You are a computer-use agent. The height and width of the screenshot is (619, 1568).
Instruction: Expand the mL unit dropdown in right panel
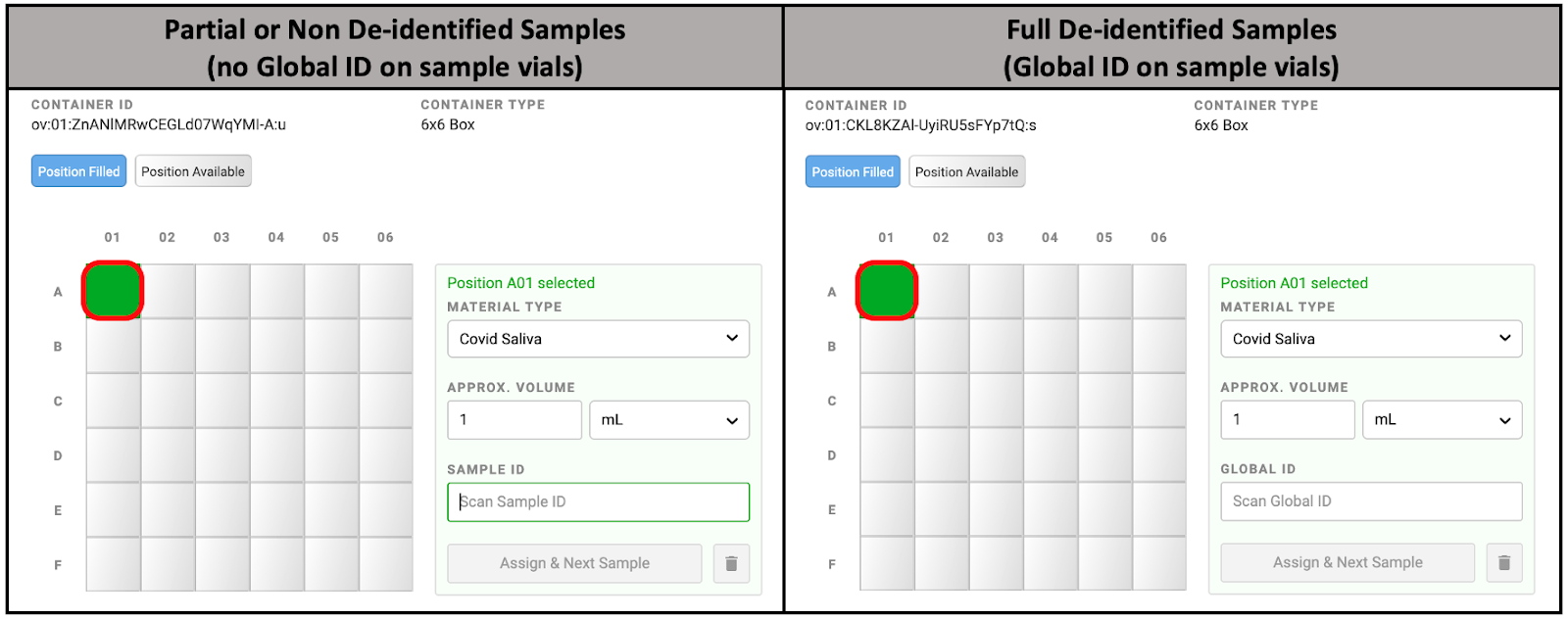click(1443, 420)
